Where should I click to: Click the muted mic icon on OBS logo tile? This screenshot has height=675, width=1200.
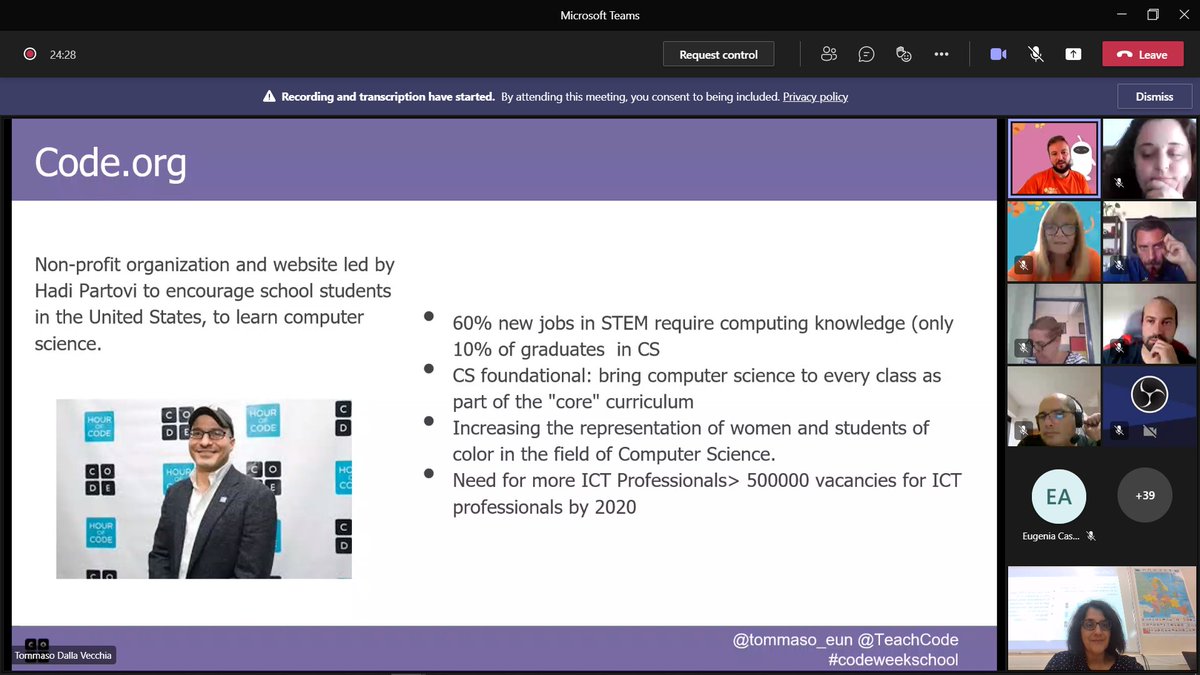(x=1119, y=431)
